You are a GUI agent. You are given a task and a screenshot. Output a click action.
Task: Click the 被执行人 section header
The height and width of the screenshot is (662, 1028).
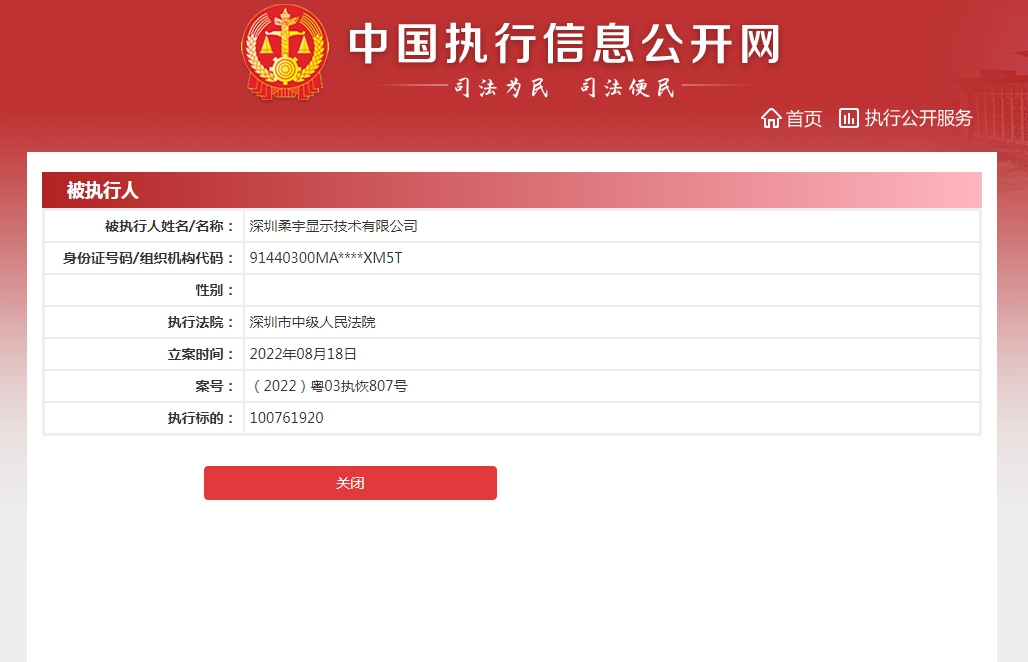511,190
